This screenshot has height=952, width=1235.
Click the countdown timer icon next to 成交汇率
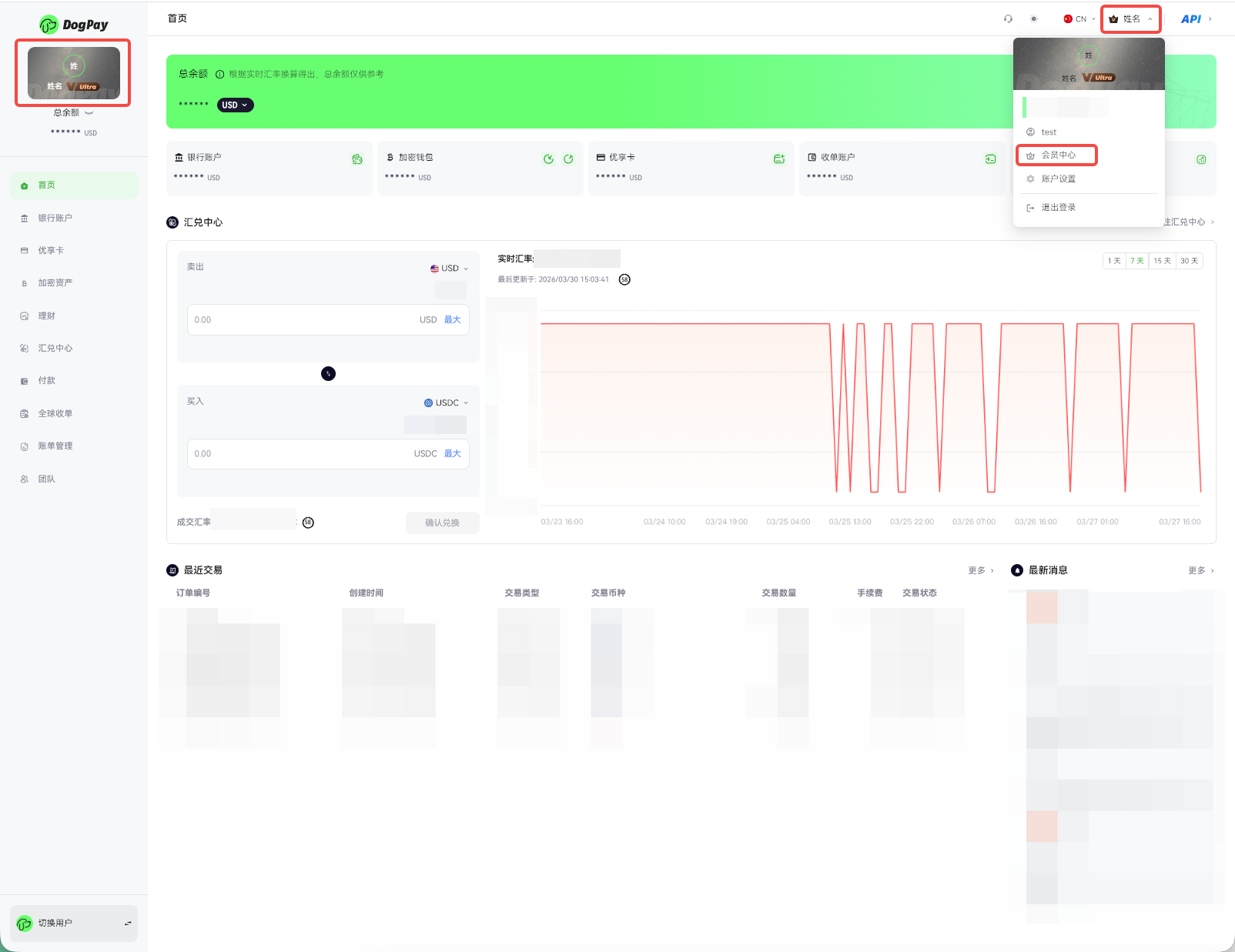pos(308,523)
